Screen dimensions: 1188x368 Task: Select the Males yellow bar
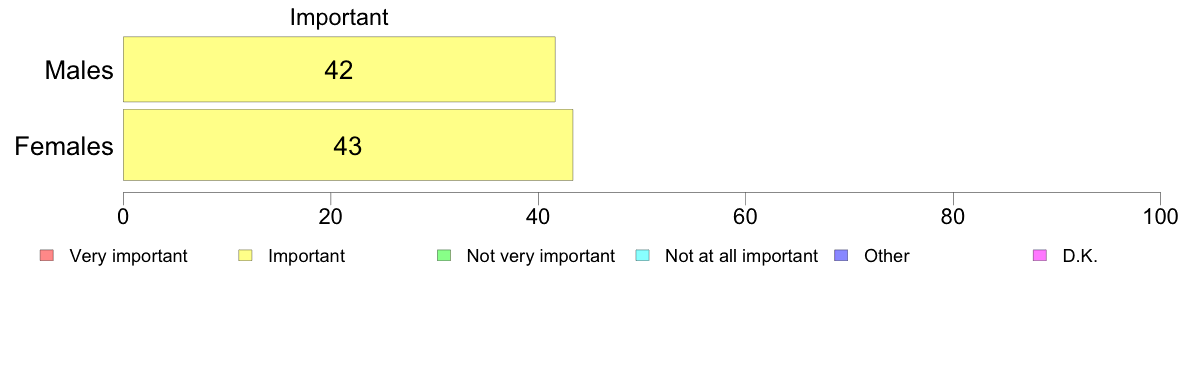click(x=339, y=69)
